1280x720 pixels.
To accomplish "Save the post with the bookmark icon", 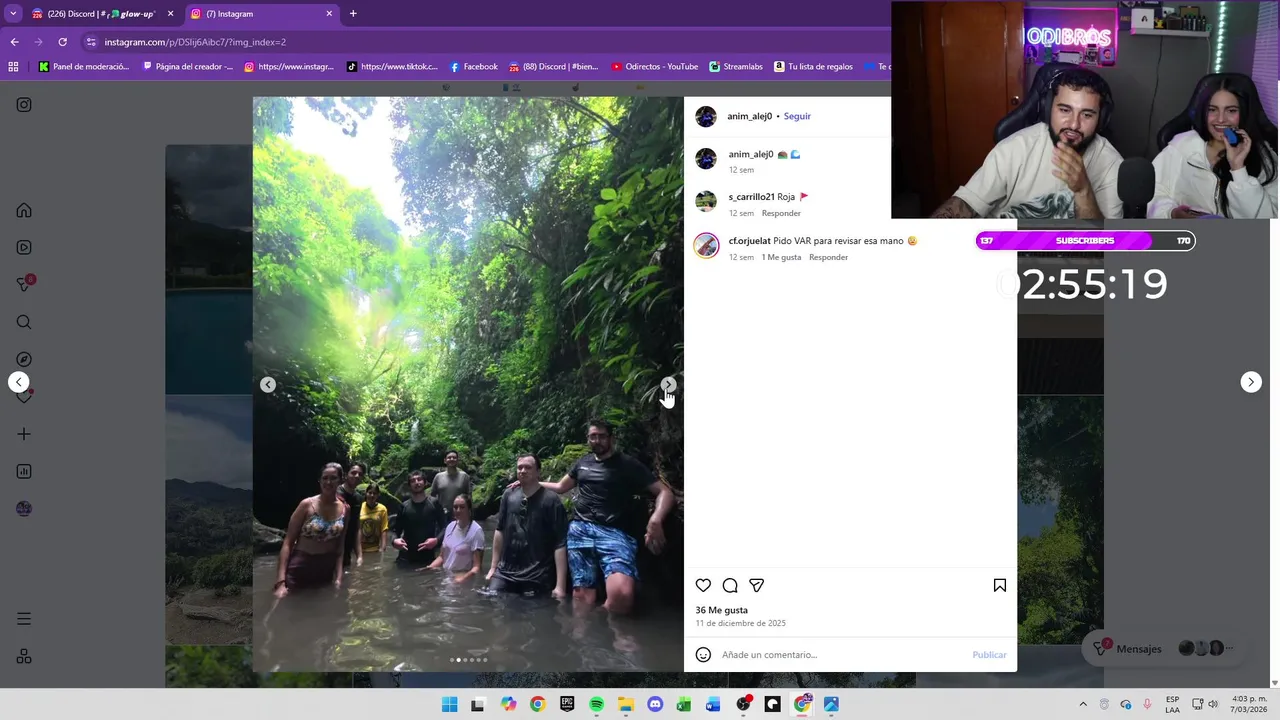I will (1000, 585).
